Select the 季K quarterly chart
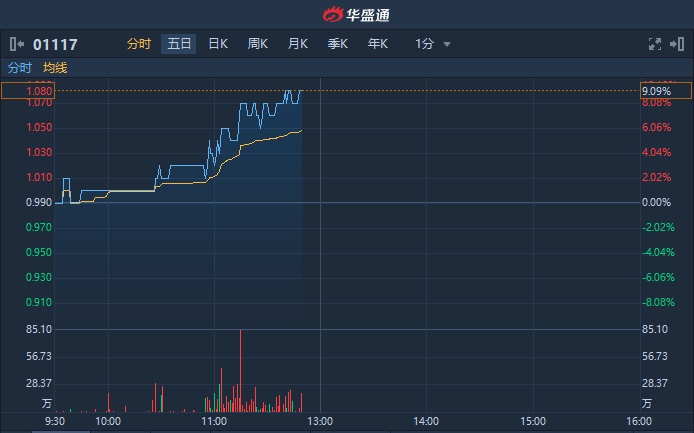Screen dimensions: 694x433 (x=338, y=44)
